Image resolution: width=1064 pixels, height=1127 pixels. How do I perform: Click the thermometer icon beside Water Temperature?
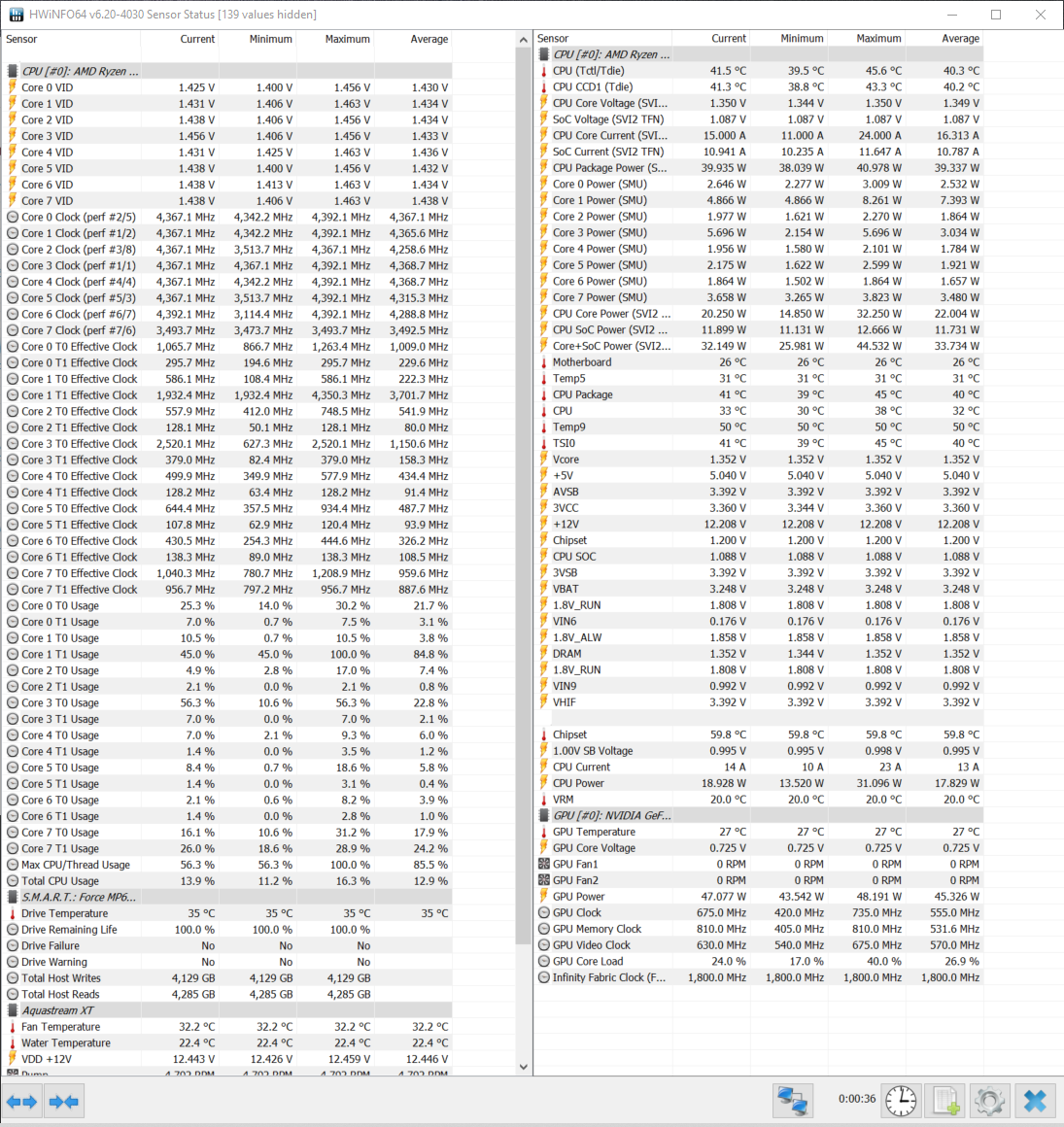coord(13,1042)
